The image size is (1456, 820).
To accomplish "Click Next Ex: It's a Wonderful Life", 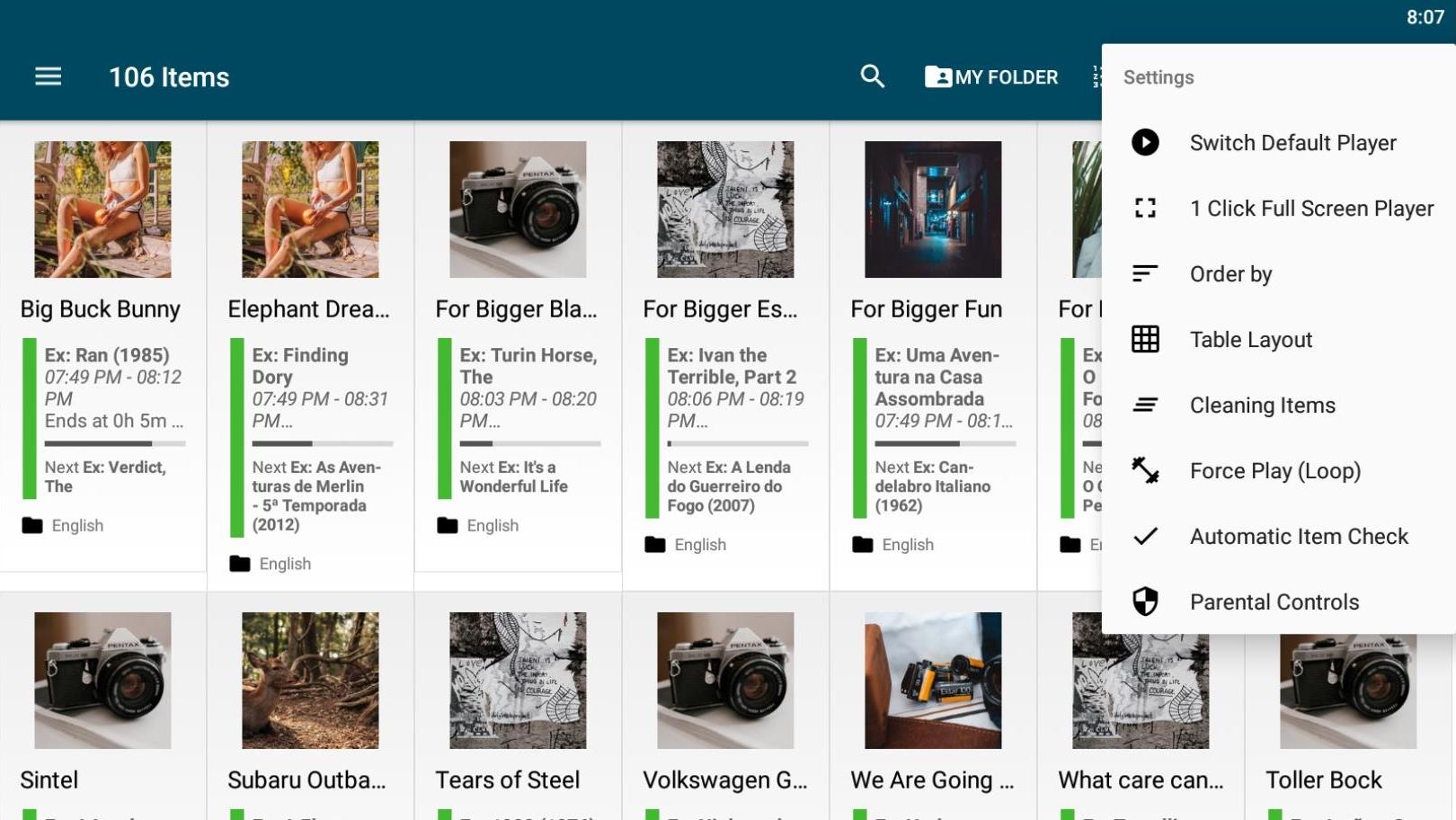I will pyautogui.click(x=513, y=477).
